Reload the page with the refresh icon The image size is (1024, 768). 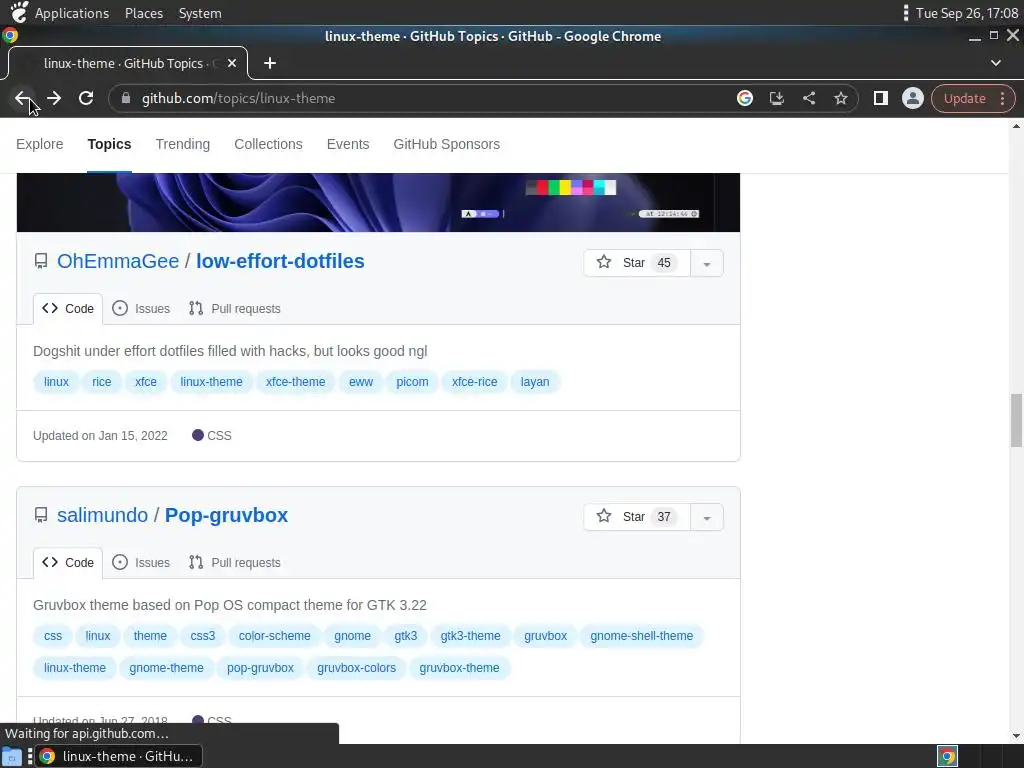(x=86, y=99)
